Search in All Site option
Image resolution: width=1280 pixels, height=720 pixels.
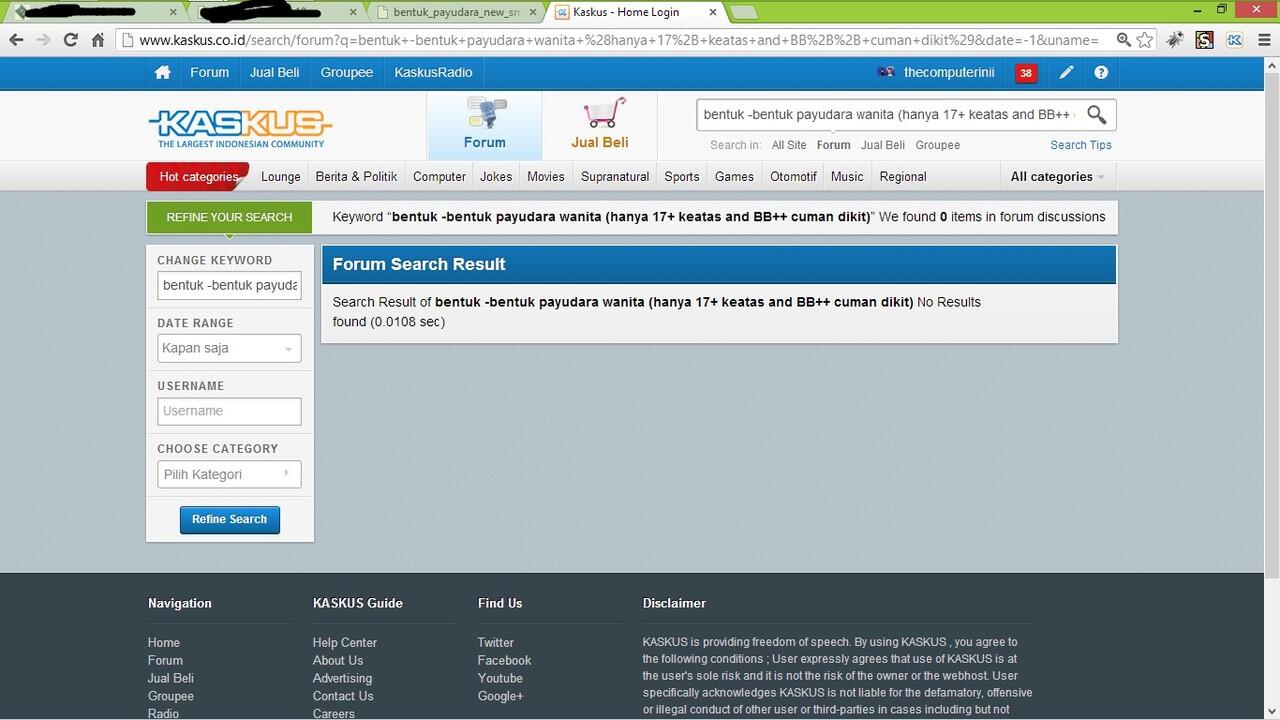pos(789,145)
